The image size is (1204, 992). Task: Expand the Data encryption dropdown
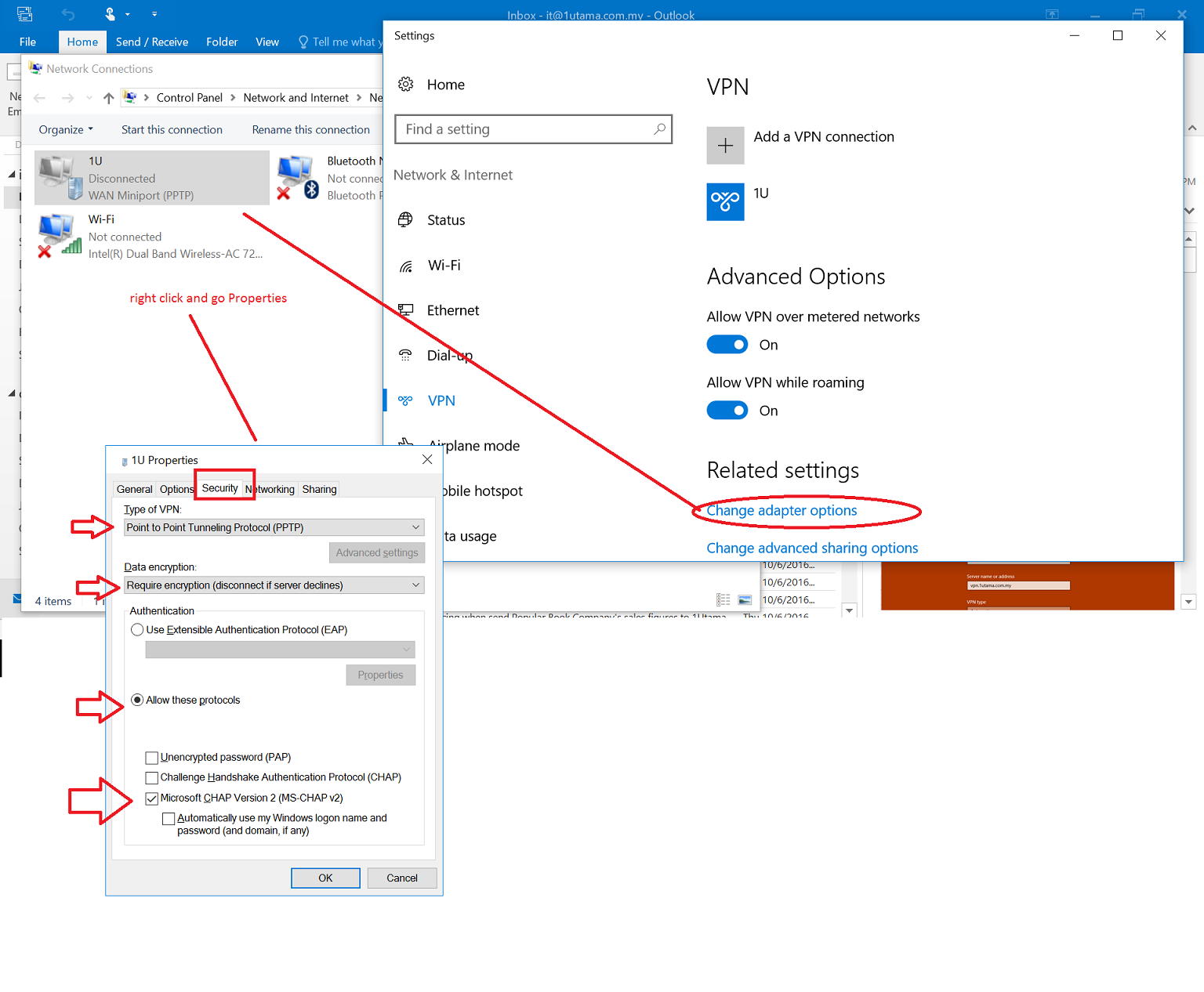[x=274, y=585]
